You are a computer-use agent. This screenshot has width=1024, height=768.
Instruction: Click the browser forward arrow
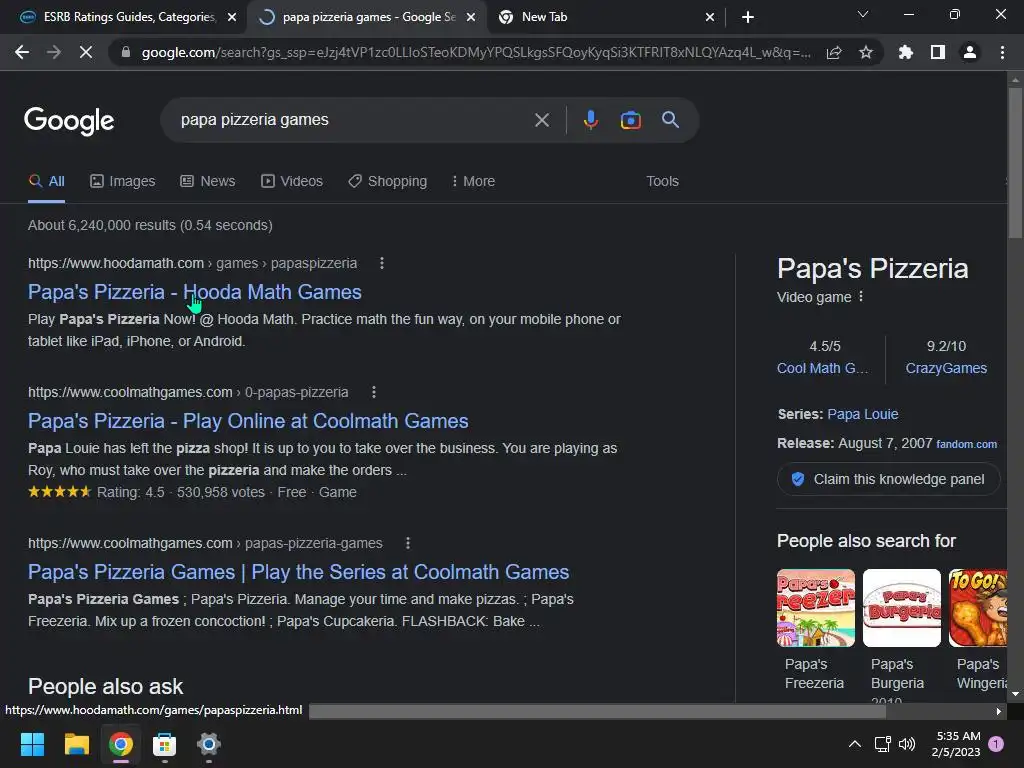(54, 52)
